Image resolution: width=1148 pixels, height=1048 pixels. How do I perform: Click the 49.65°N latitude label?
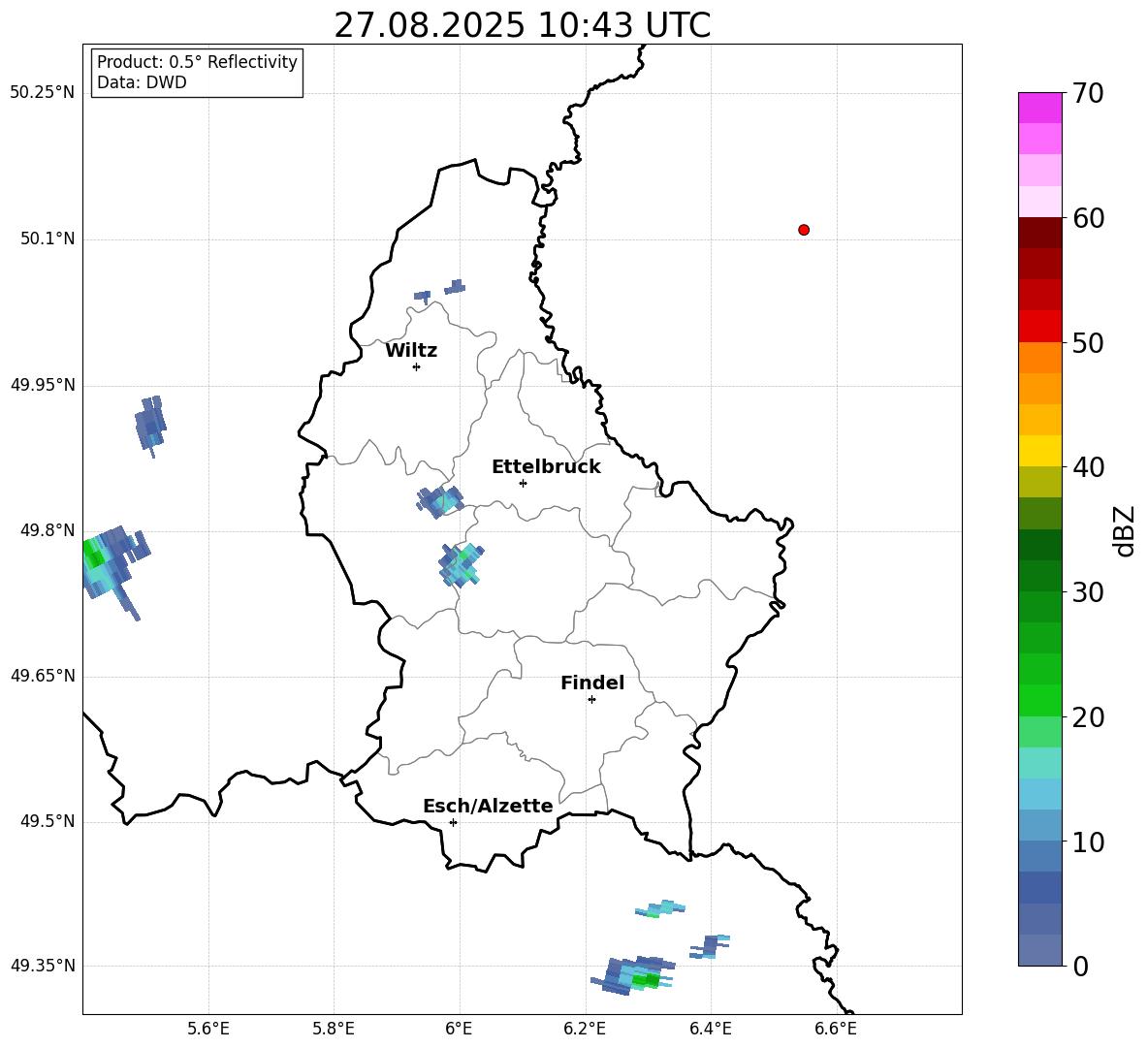[x=43, y=676]
